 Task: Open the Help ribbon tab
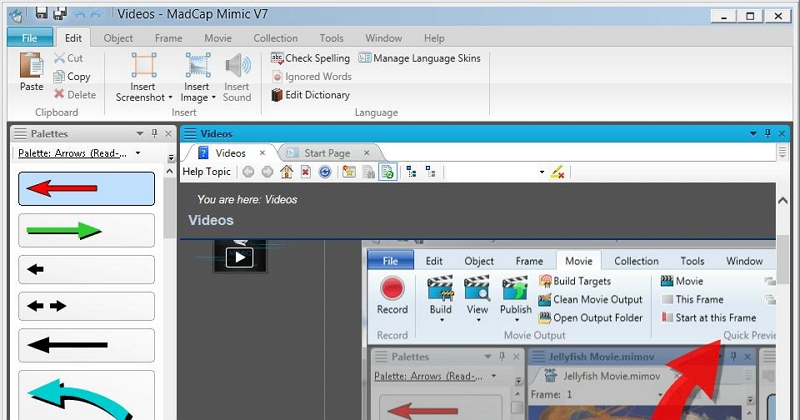[x=434, y=38]
